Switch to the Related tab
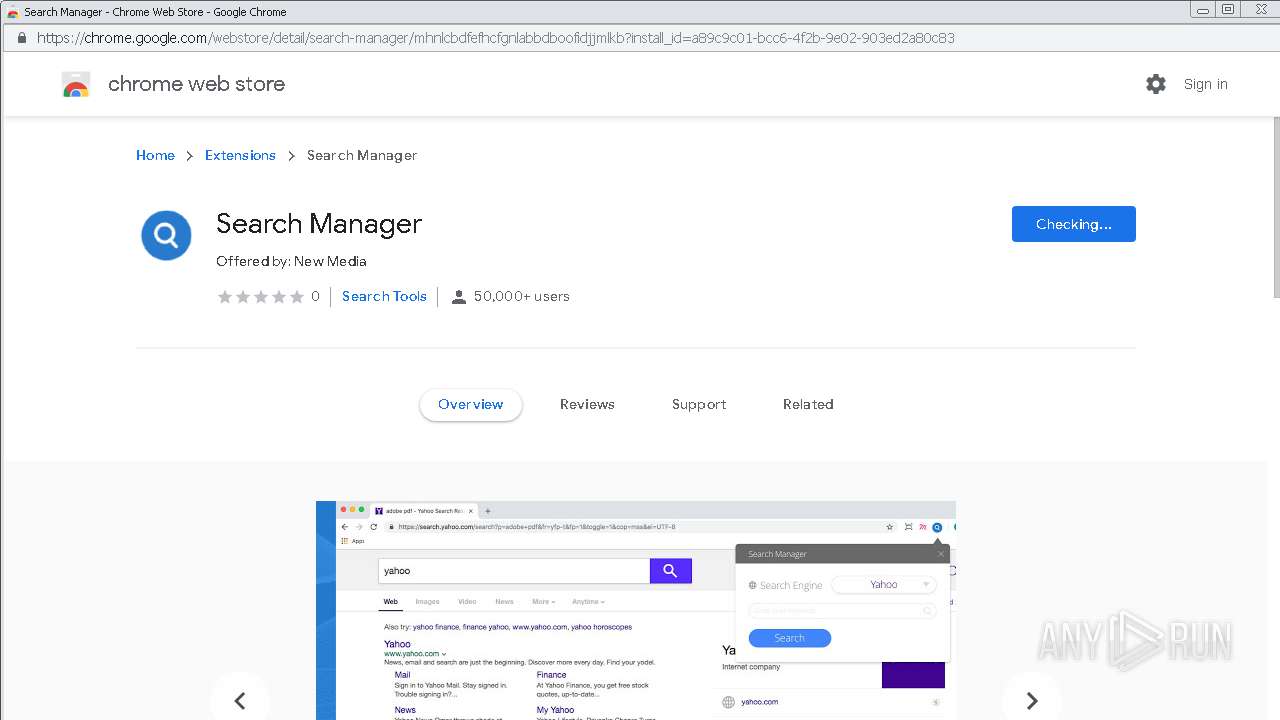 point(808,404)
